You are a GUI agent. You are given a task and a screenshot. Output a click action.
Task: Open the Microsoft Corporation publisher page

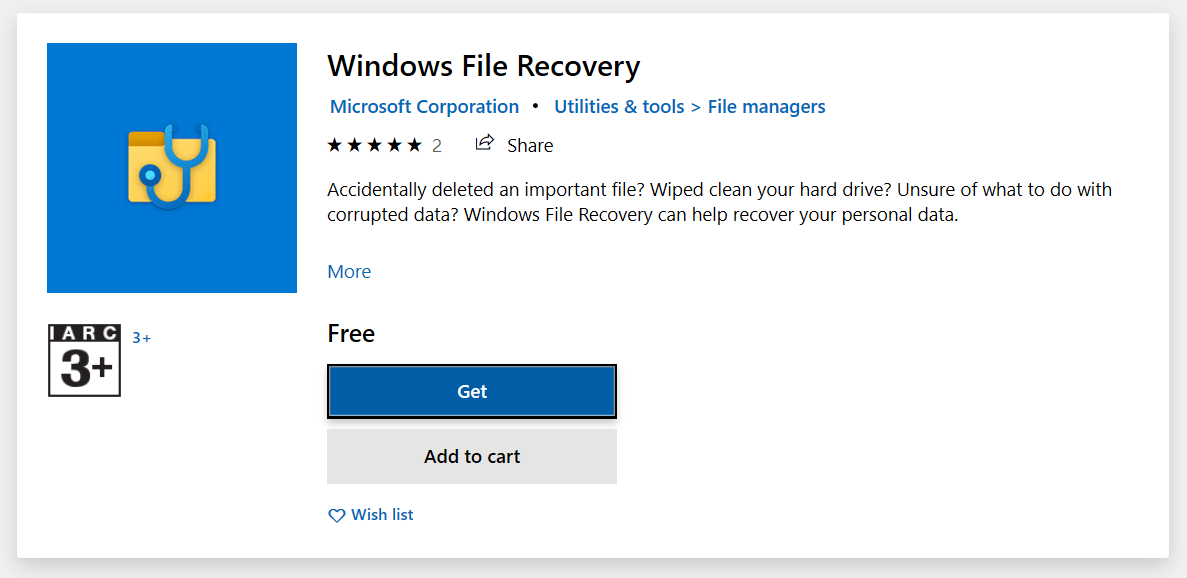coord(424,106)
